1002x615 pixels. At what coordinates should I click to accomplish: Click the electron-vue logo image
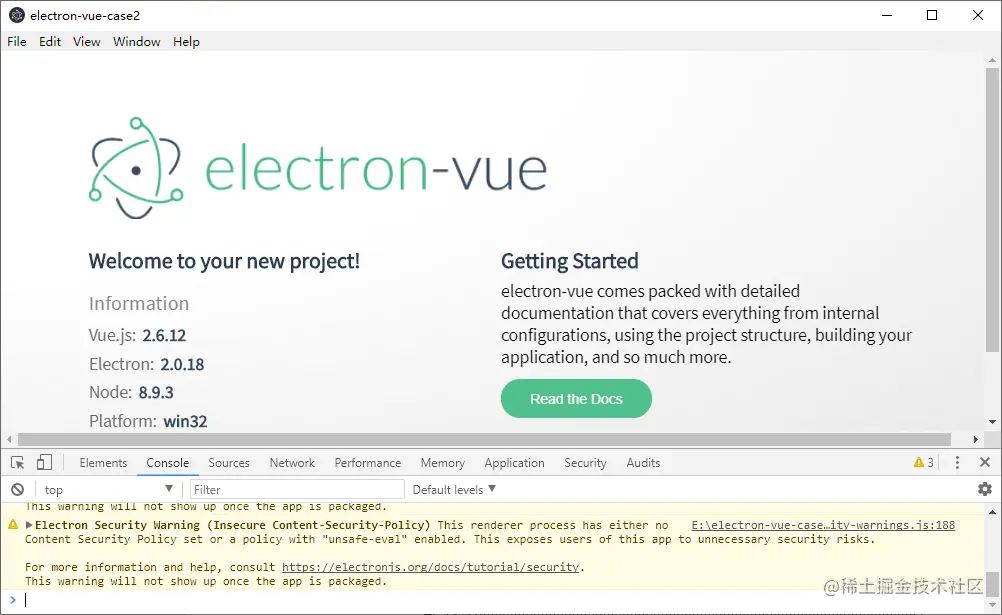point(318,168)
